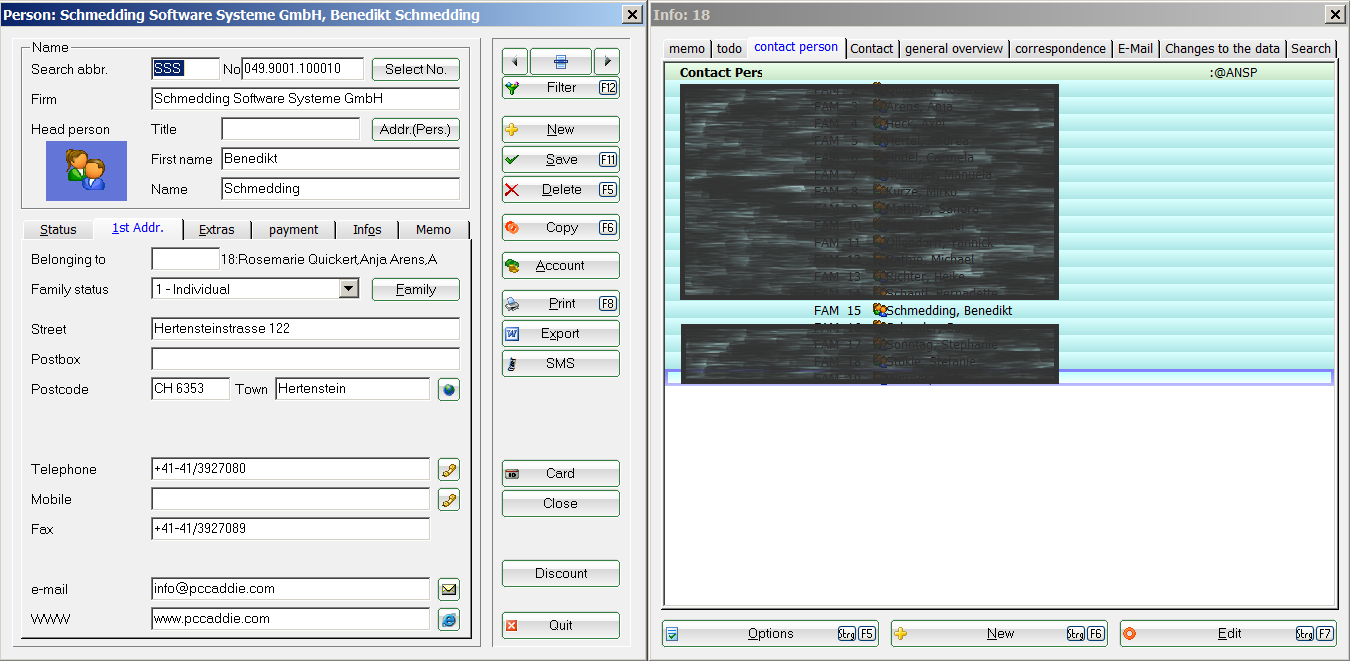Click the envelope icon next to e-mail
The height and width of the screenshot is (661, 1350).
click(449, 590)
